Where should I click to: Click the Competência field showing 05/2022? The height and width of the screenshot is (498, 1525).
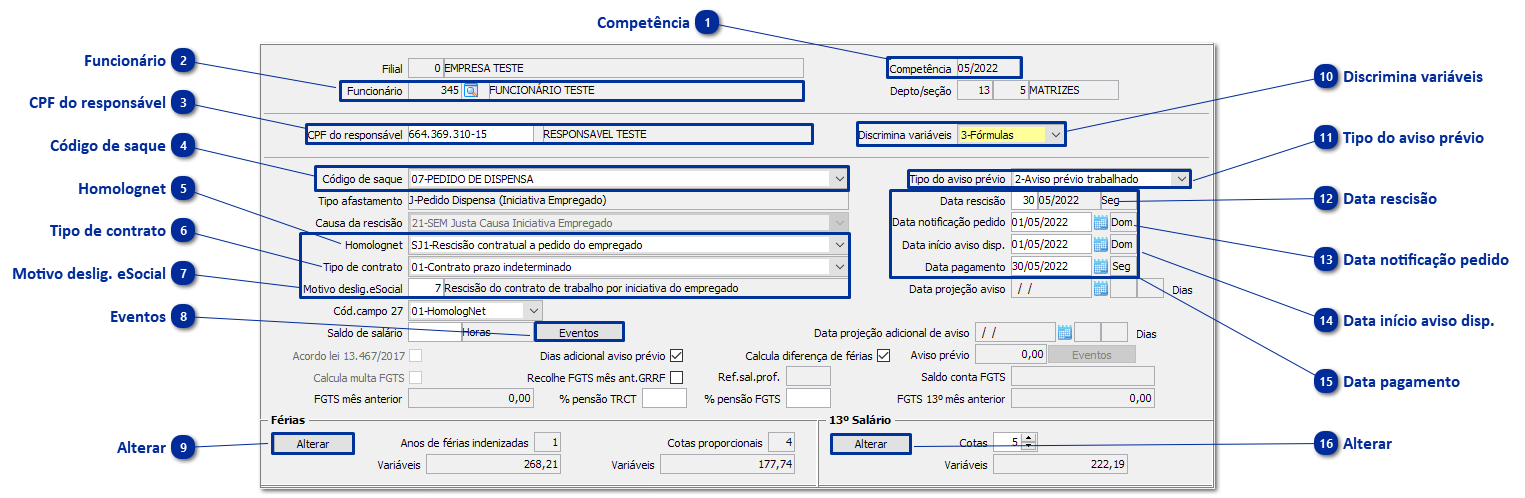click(988, 68)
